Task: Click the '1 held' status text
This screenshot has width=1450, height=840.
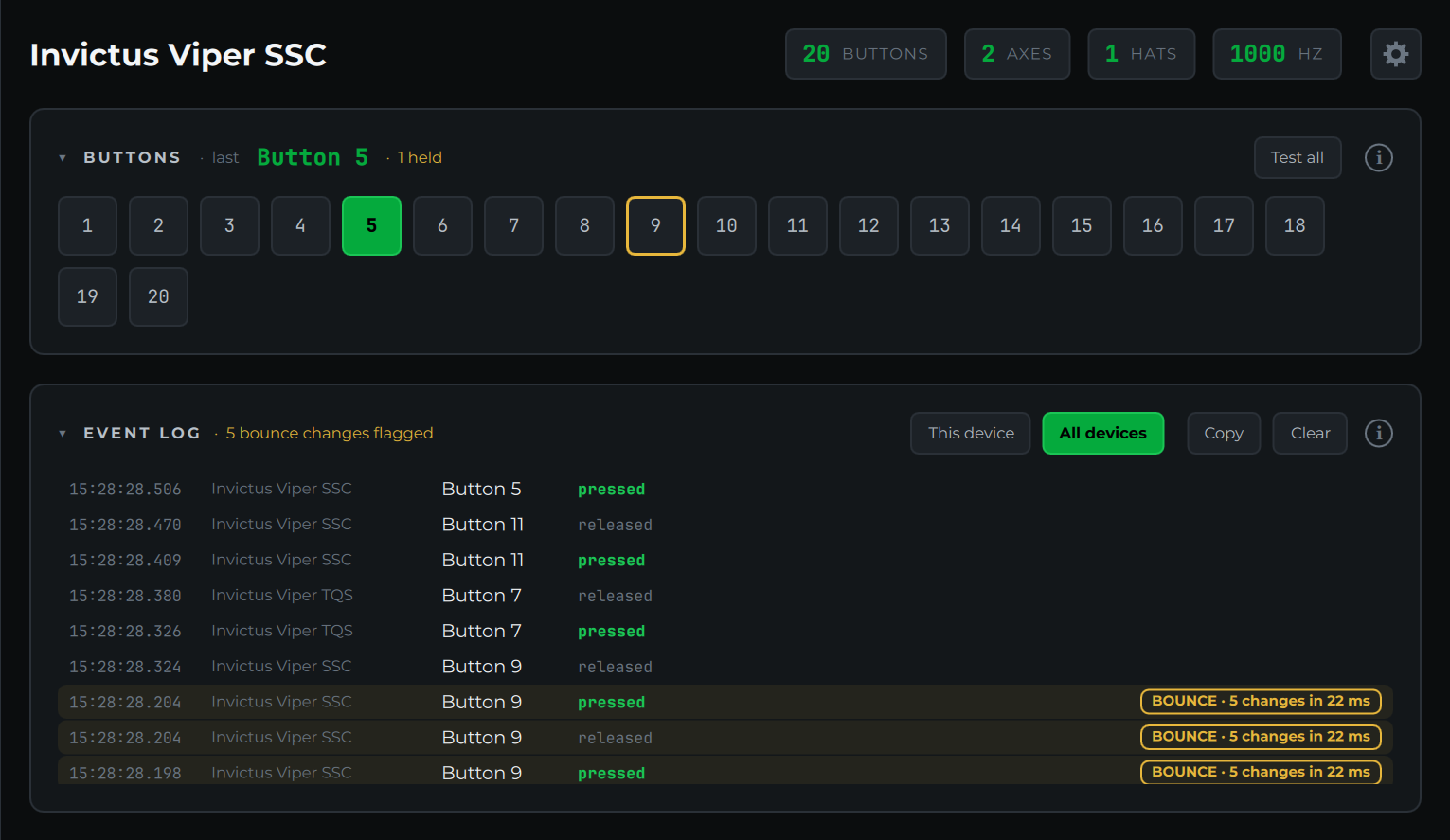Action: coord(420,157)
